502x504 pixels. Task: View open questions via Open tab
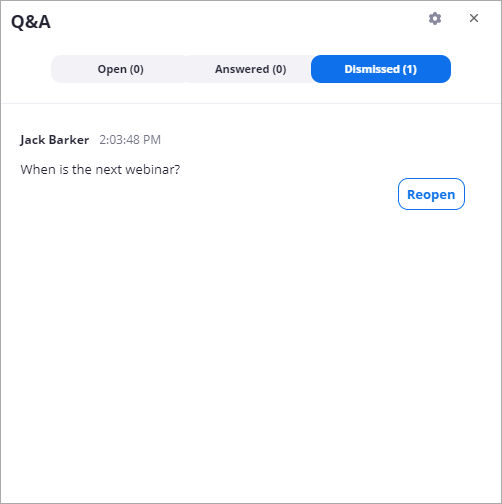[x=120, y=69]
